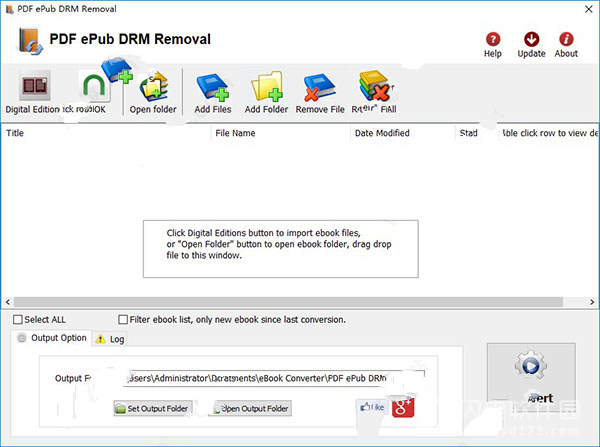Click the app logo beside the title
600x447 pixels.
(31, 41)
